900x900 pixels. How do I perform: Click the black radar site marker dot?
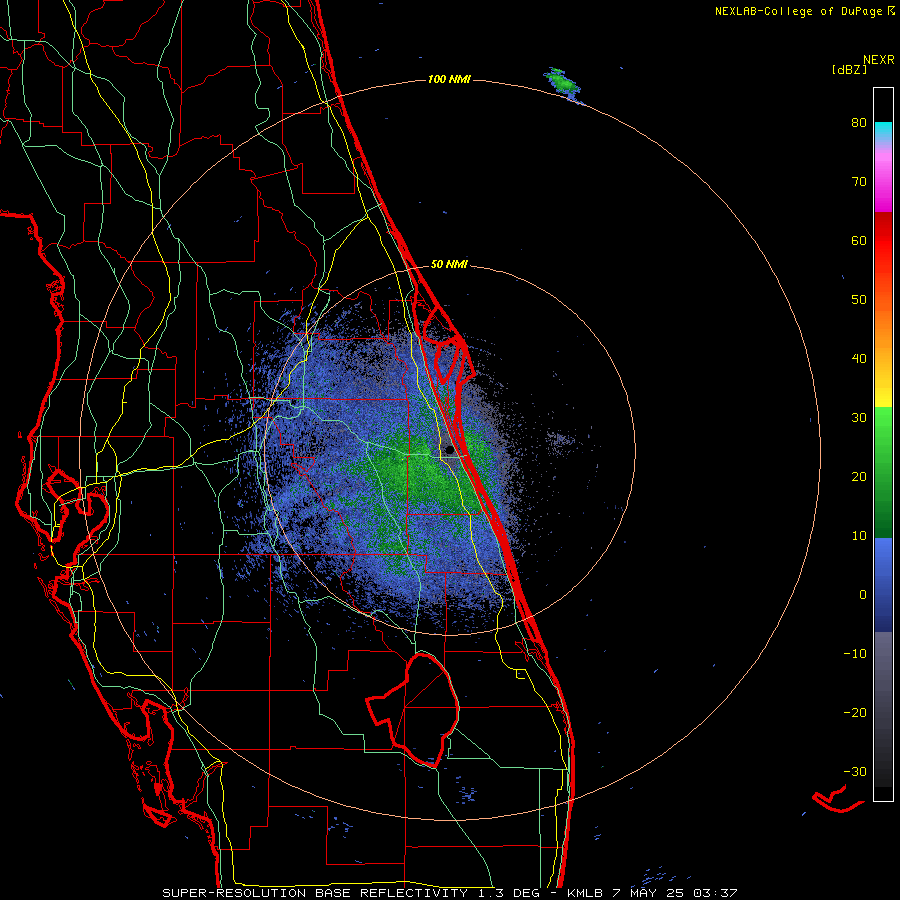449,449
